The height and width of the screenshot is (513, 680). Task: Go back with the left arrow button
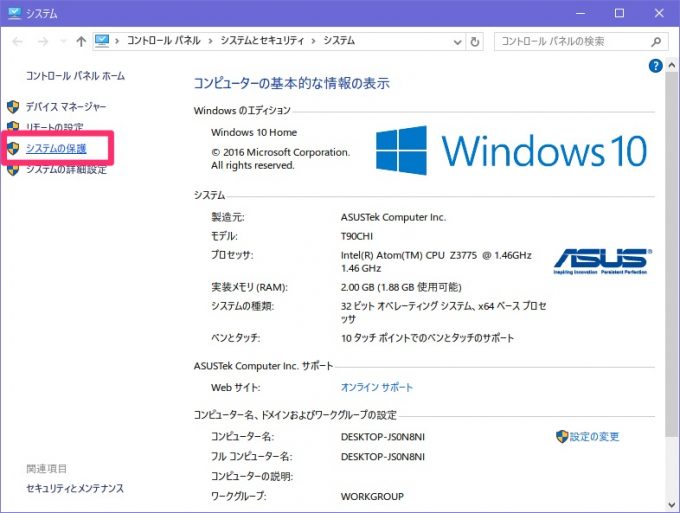[x=17, y=42]
